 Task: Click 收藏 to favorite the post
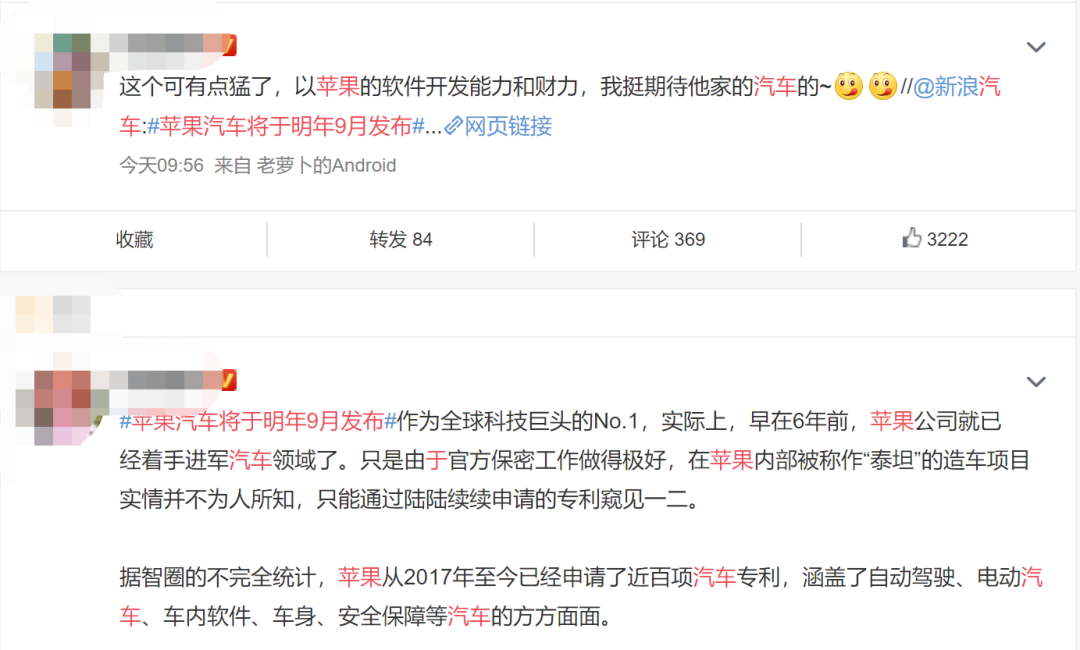pyautogui.click(x=134, y=240)
